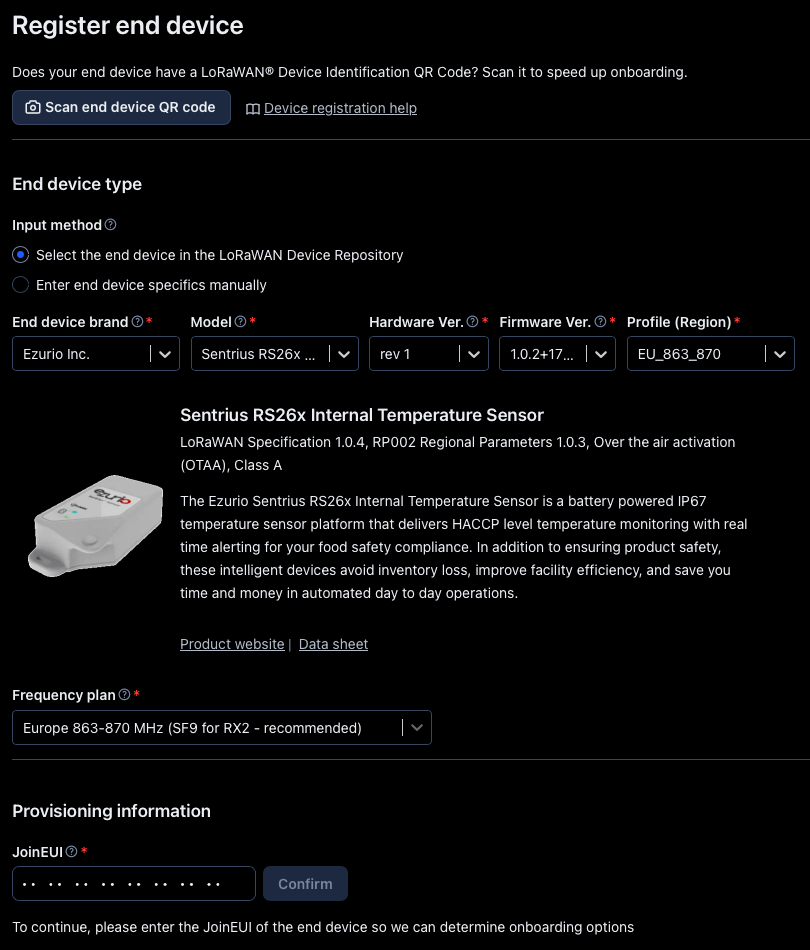Click help icon next to Input method
Screen dimensions: 810x950
[x=111, y=225]
